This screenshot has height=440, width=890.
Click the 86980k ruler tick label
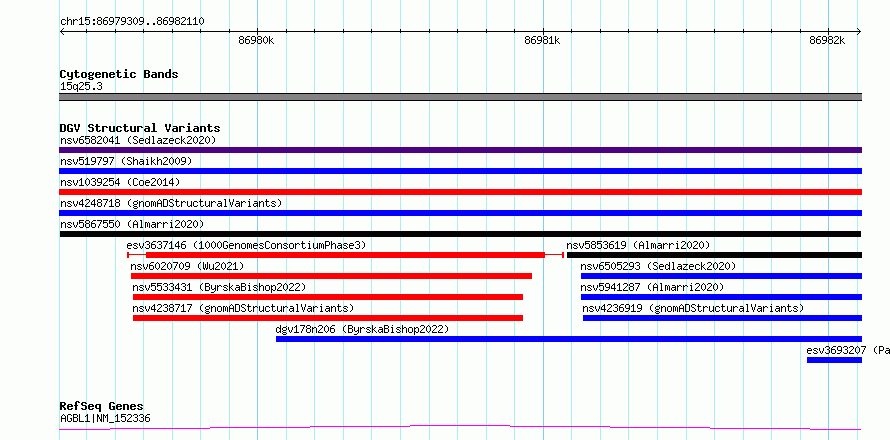[257, 41]
